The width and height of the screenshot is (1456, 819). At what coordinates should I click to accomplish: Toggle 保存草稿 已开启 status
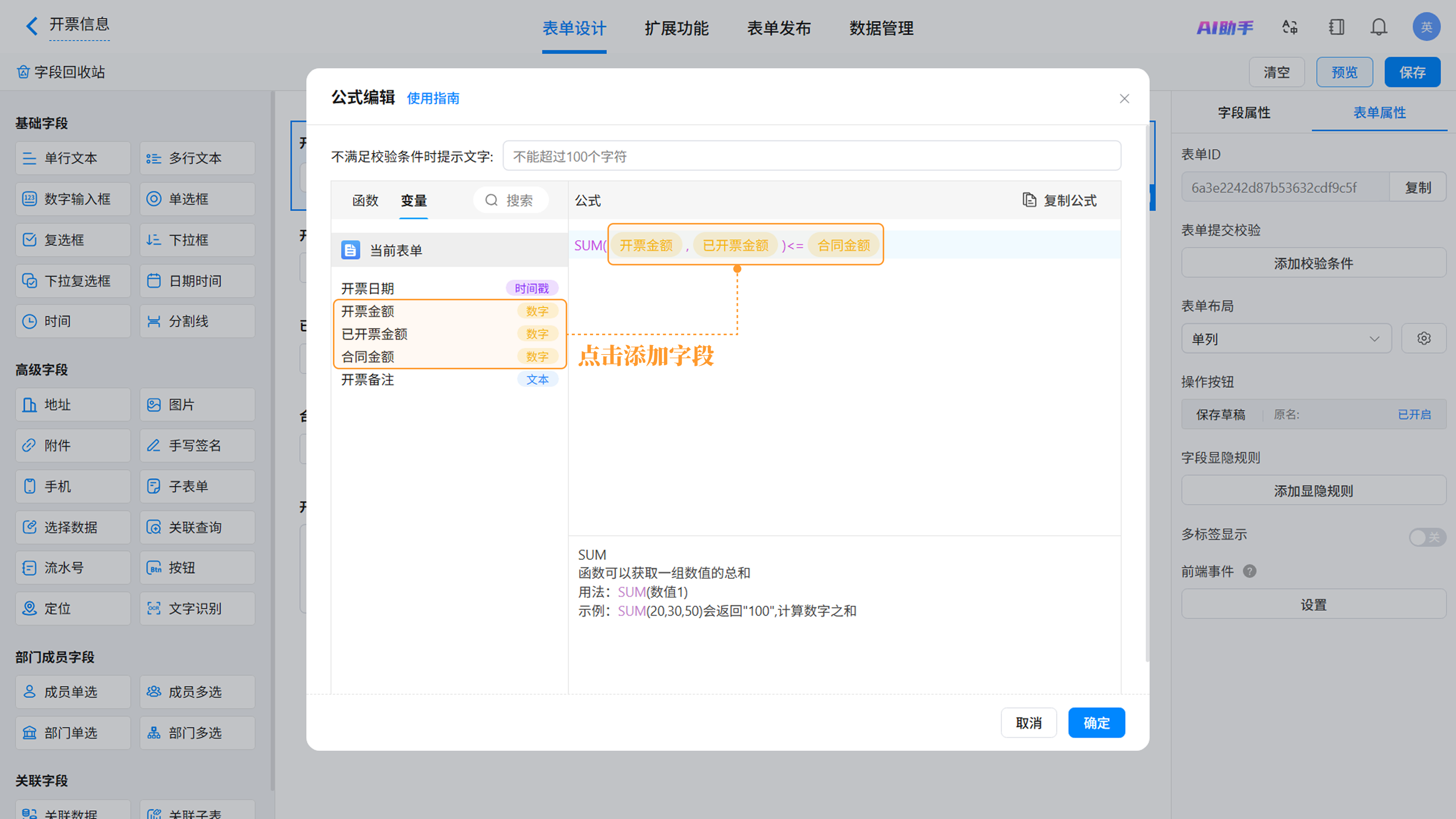pos(1414,414)
